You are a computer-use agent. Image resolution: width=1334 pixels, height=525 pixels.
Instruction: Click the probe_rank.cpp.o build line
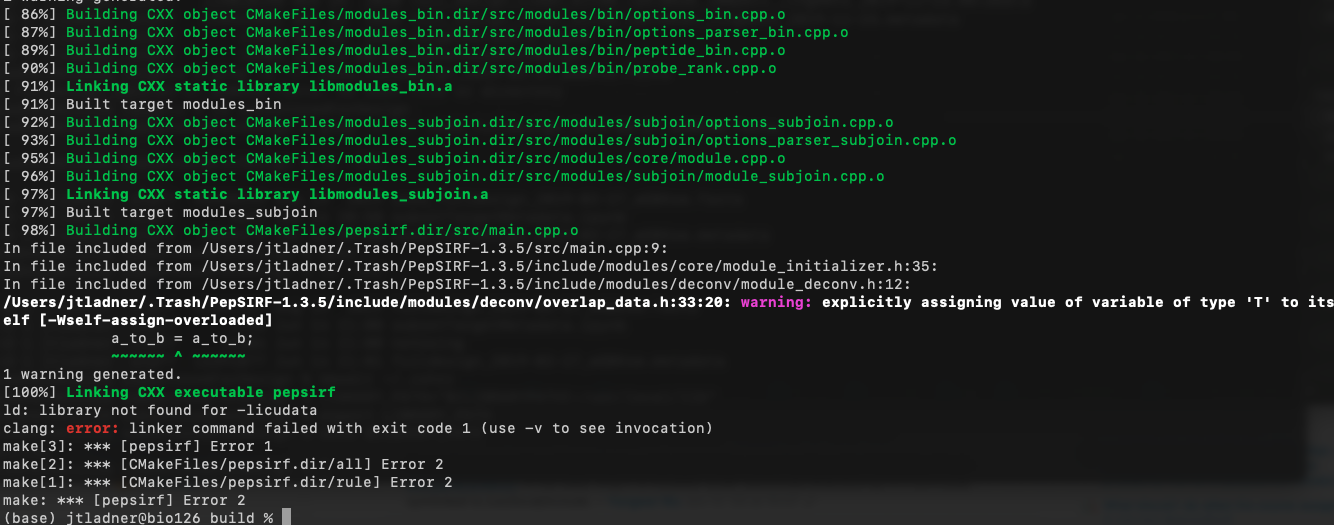390,68
